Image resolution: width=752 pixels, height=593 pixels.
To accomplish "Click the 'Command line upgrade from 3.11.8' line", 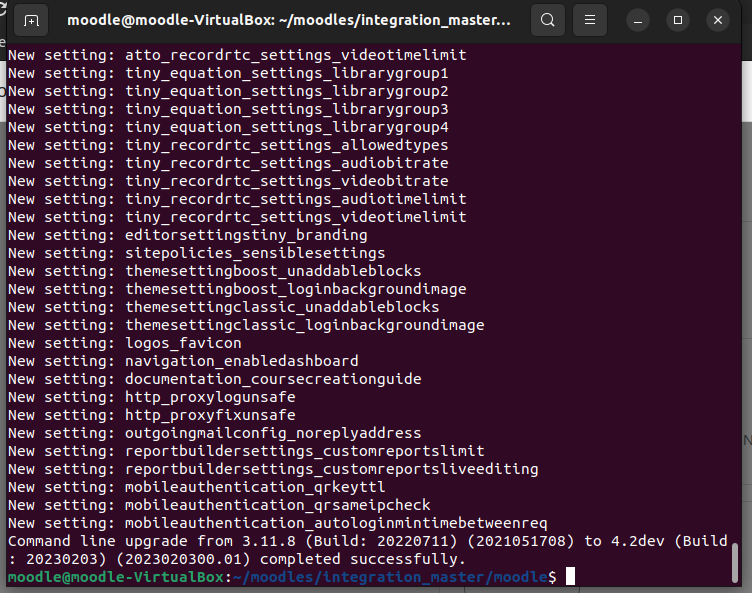I will pos(368,541).
